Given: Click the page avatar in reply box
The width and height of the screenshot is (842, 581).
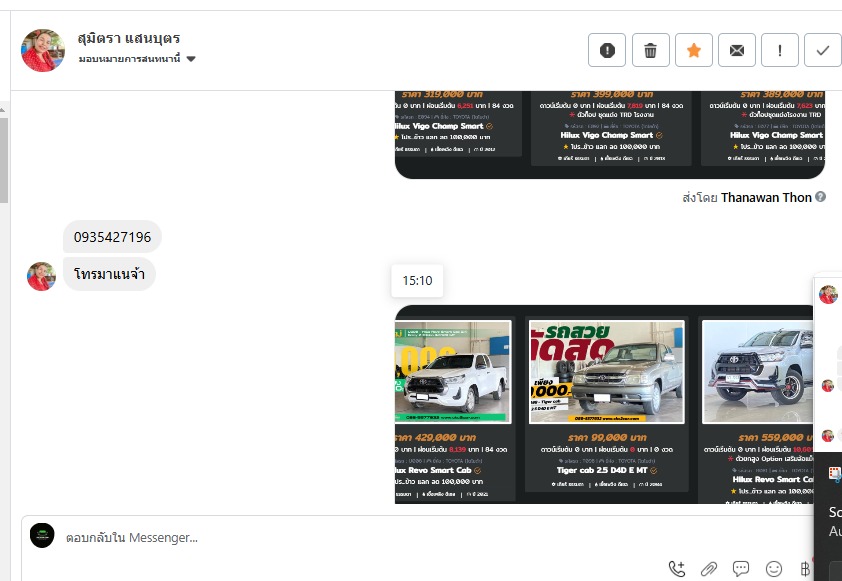Looking at the screenshot, I should click(x=42, y=535).
